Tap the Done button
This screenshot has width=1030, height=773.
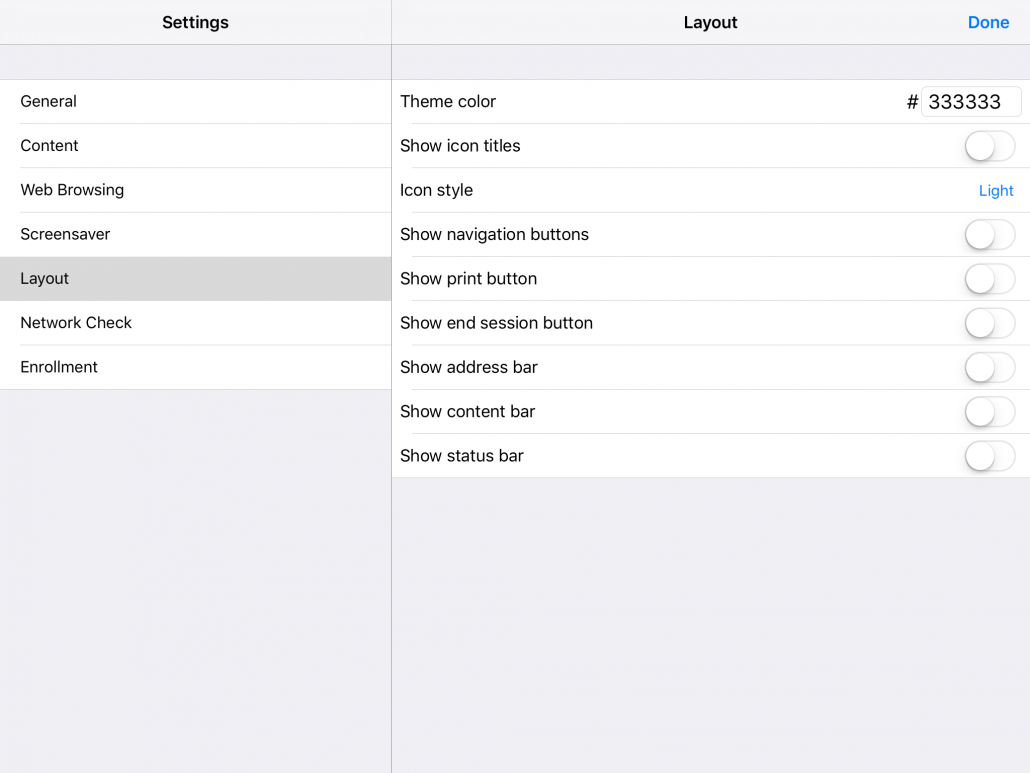(988, 22)
